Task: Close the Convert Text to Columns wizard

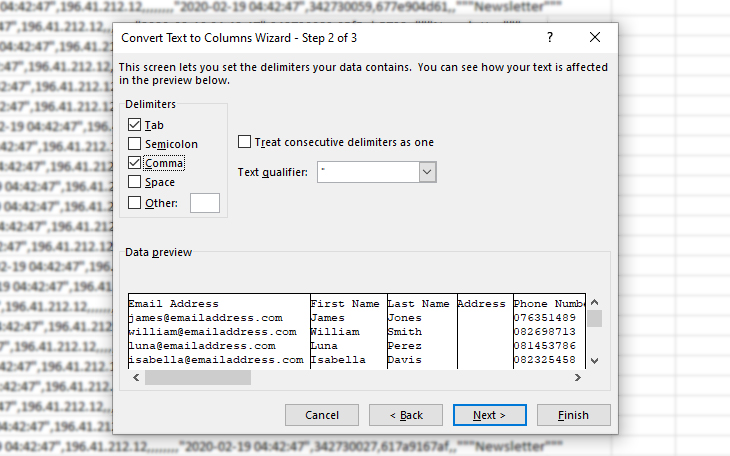Action: click(595, 37)
